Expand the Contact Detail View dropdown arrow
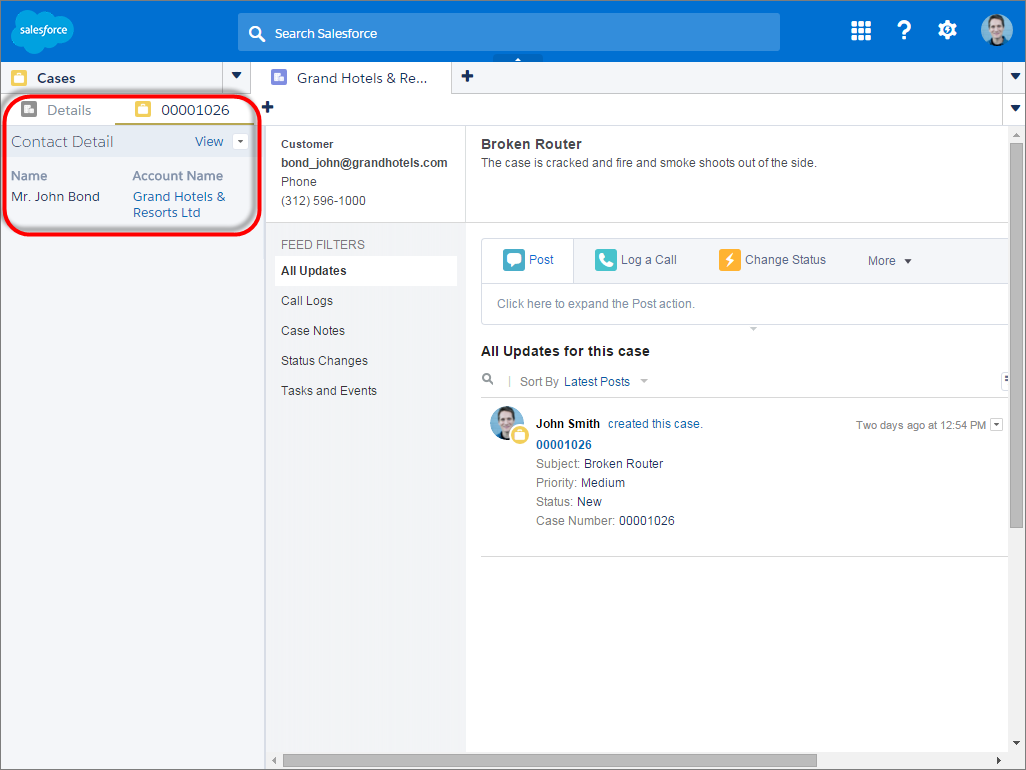 pos(240,141)
